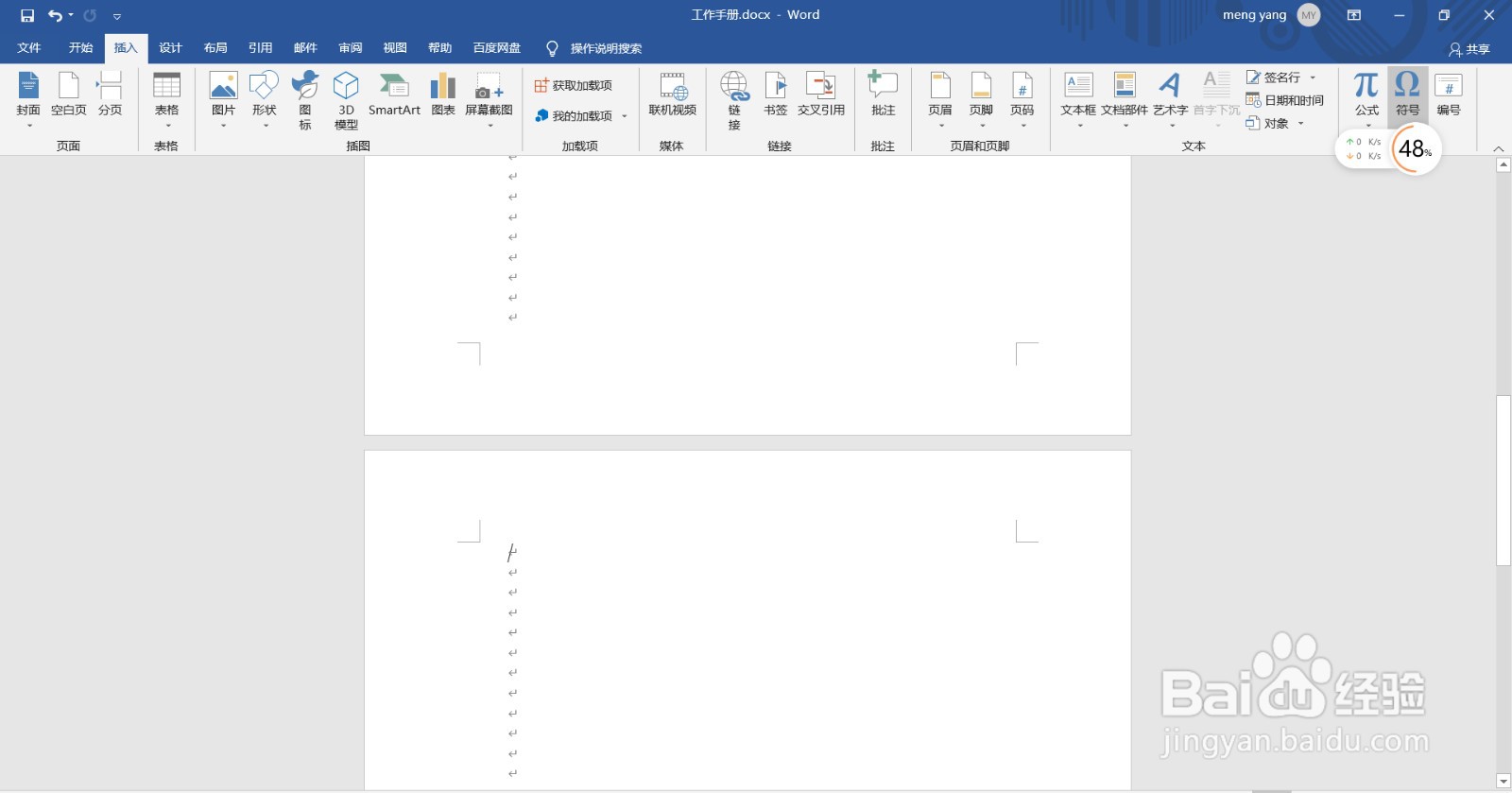Image resolution: width=1512 pixels, height=793 pixels.
Task: Switch to the 布局 tab
Action: pos(215,48)
